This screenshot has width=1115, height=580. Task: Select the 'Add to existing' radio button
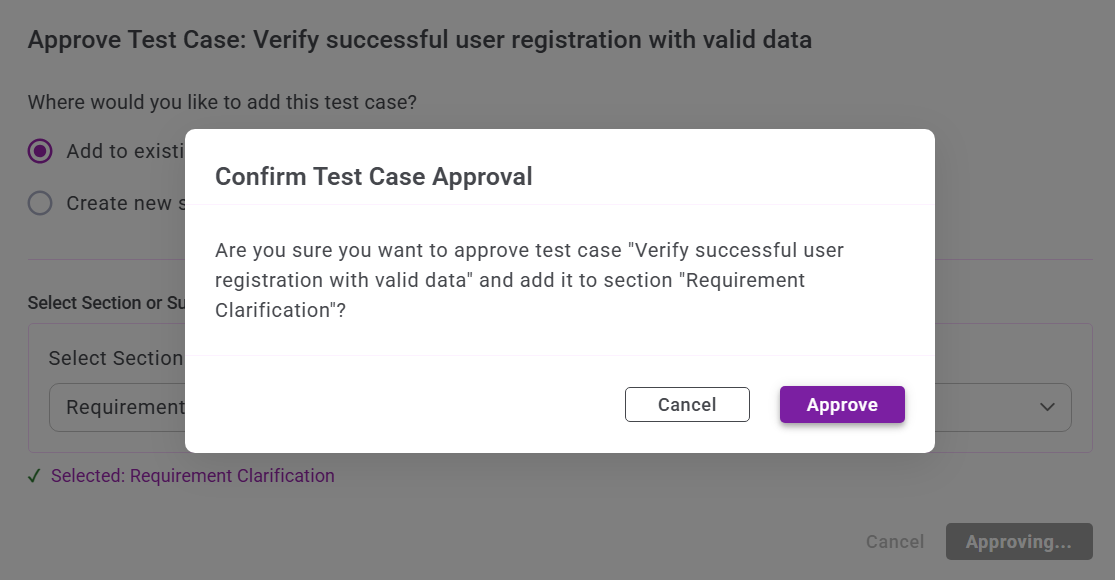click(x=40, y=151)
